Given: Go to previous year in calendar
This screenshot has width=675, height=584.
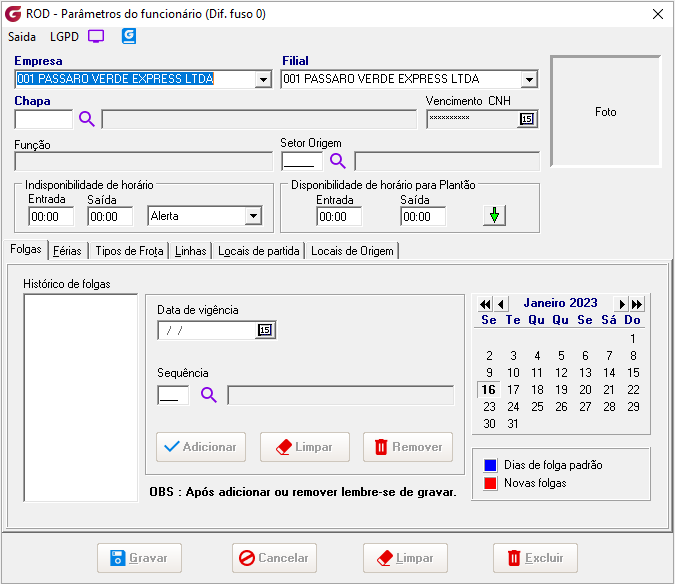Looking at the screenshot, I should click(x=485, y=304).
